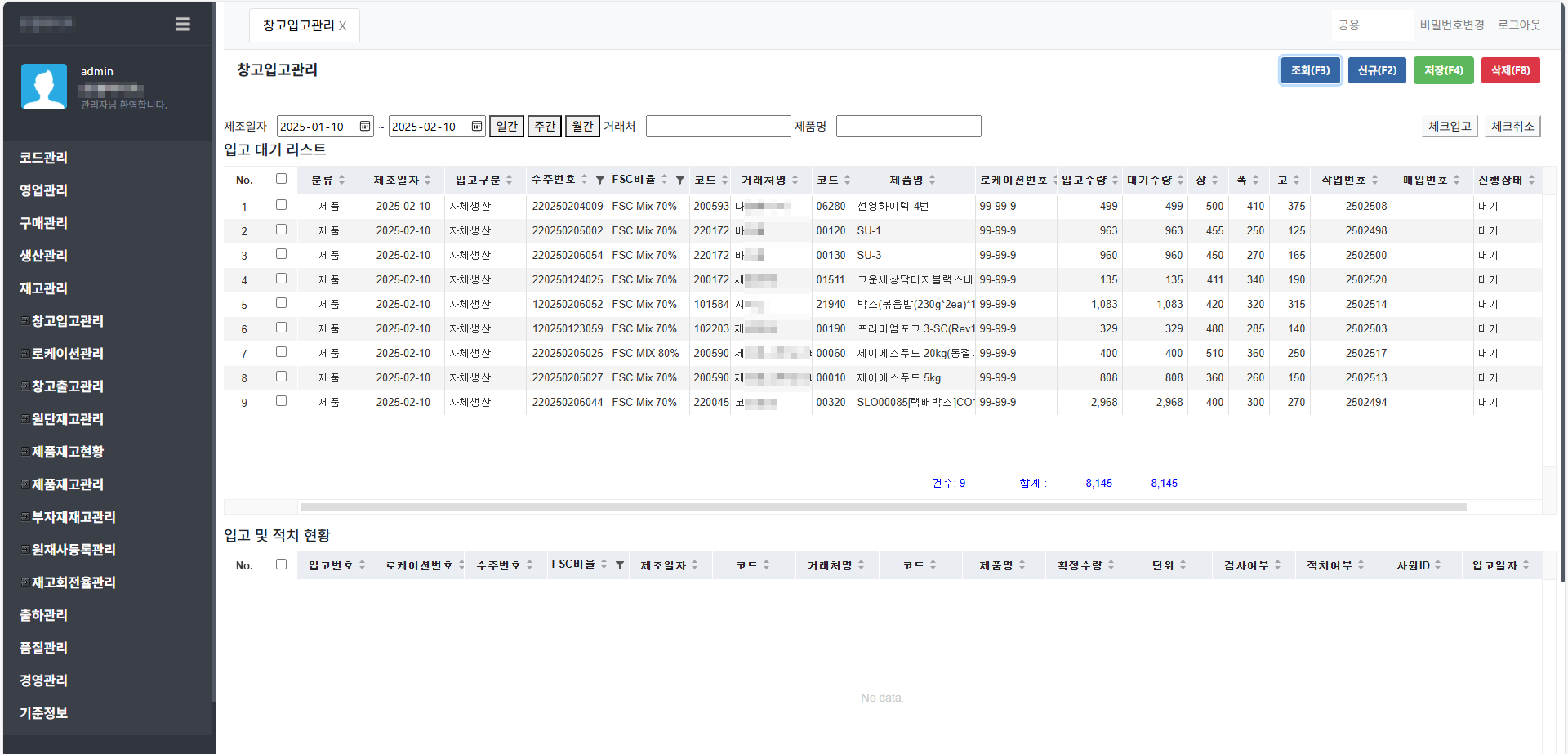Open 창고입고관리 in the sidebar submenu

pyautogui.click(x=67, y=321)
